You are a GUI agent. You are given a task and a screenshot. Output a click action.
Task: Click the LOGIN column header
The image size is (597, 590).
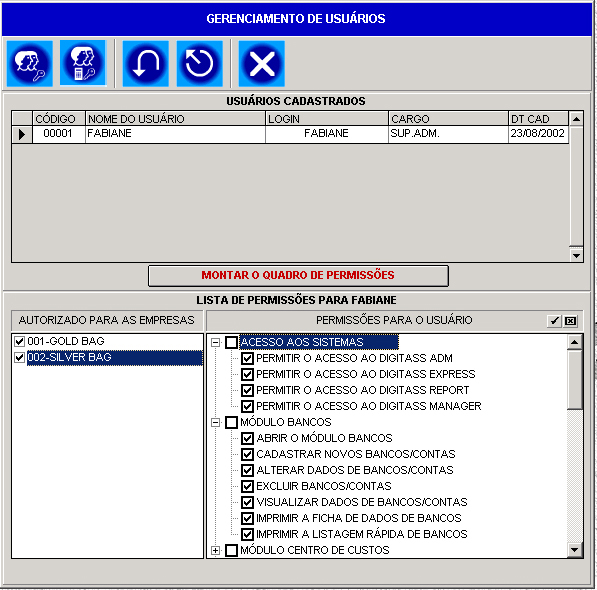tap(327, 119)
